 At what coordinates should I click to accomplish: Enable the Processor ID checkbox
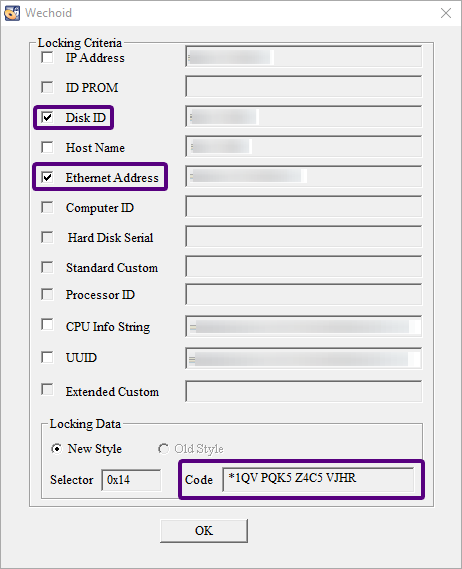[47, 294]
